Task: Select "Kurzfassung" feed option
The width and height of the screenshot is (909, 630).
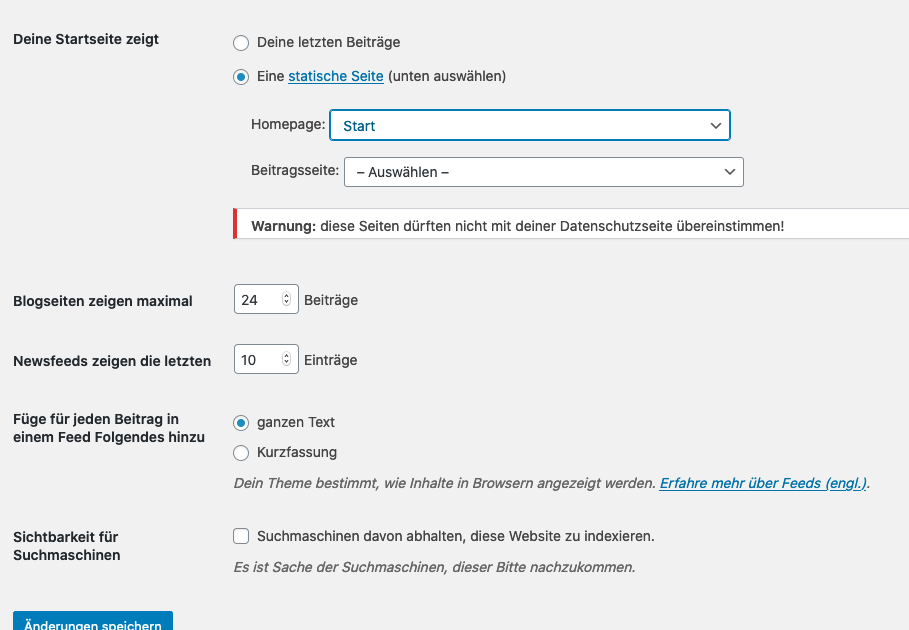Action: click(240, 452)
